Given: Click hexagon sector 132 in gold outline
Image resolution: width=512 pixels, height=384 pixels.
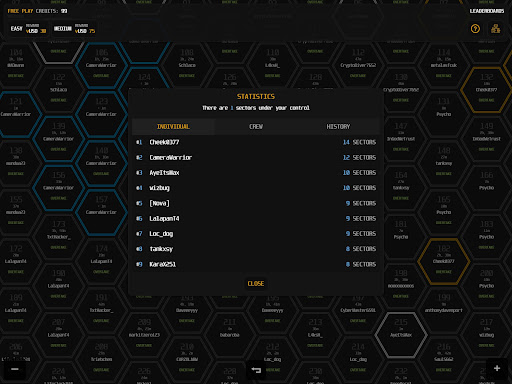Looking at the screenshot, I should tap(486, 90).
